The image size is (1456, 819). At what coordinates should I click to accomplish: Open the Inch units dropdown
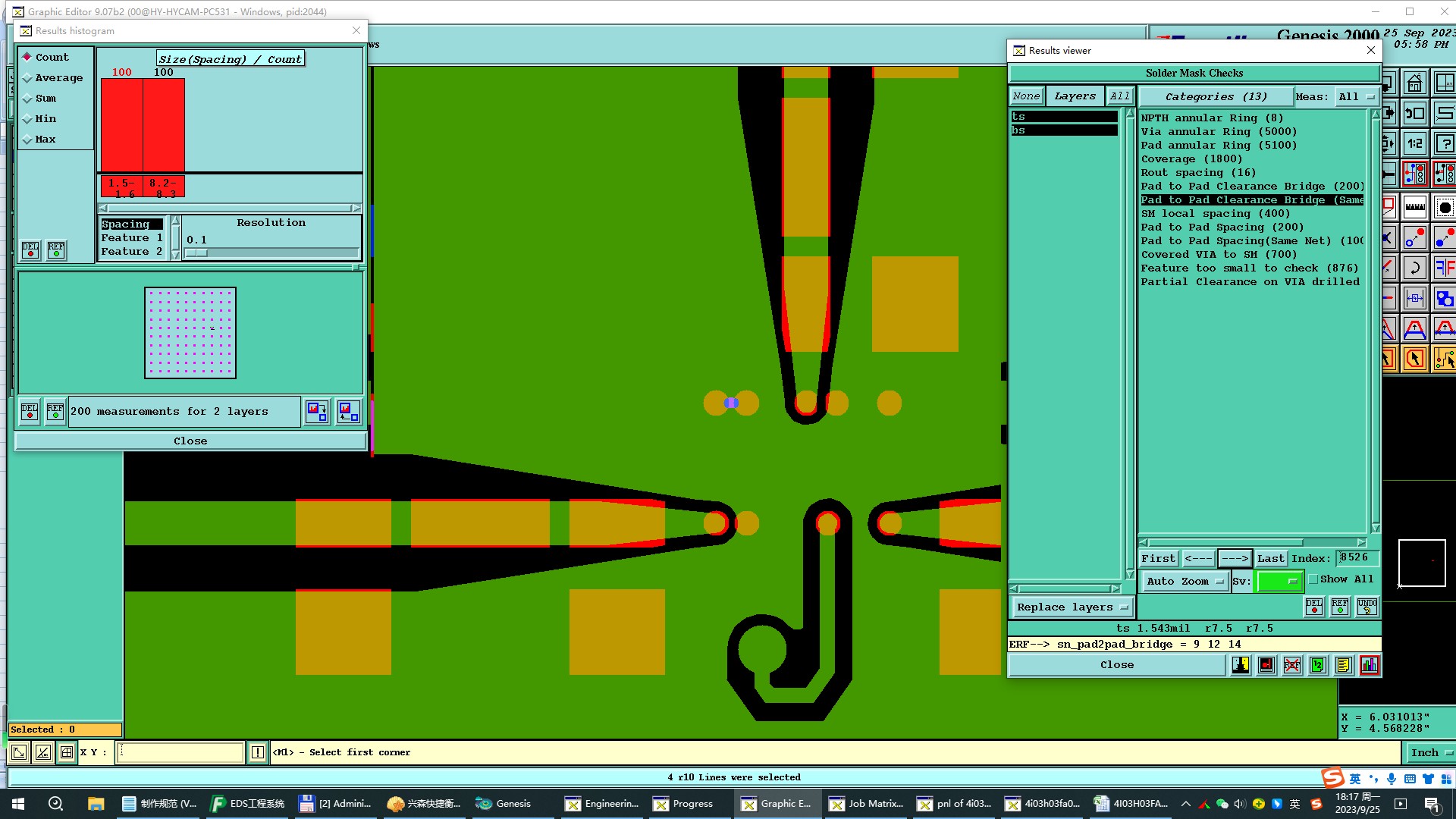tap(1430, 752)
